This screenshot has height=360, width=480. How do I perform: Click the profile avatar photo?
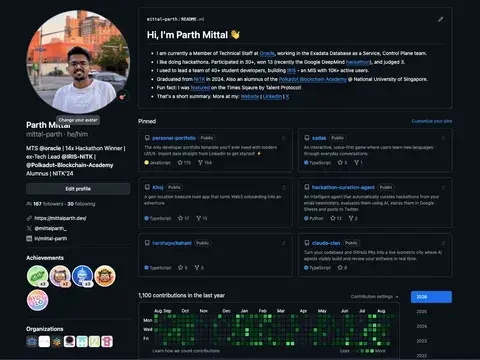click(78, 62)
